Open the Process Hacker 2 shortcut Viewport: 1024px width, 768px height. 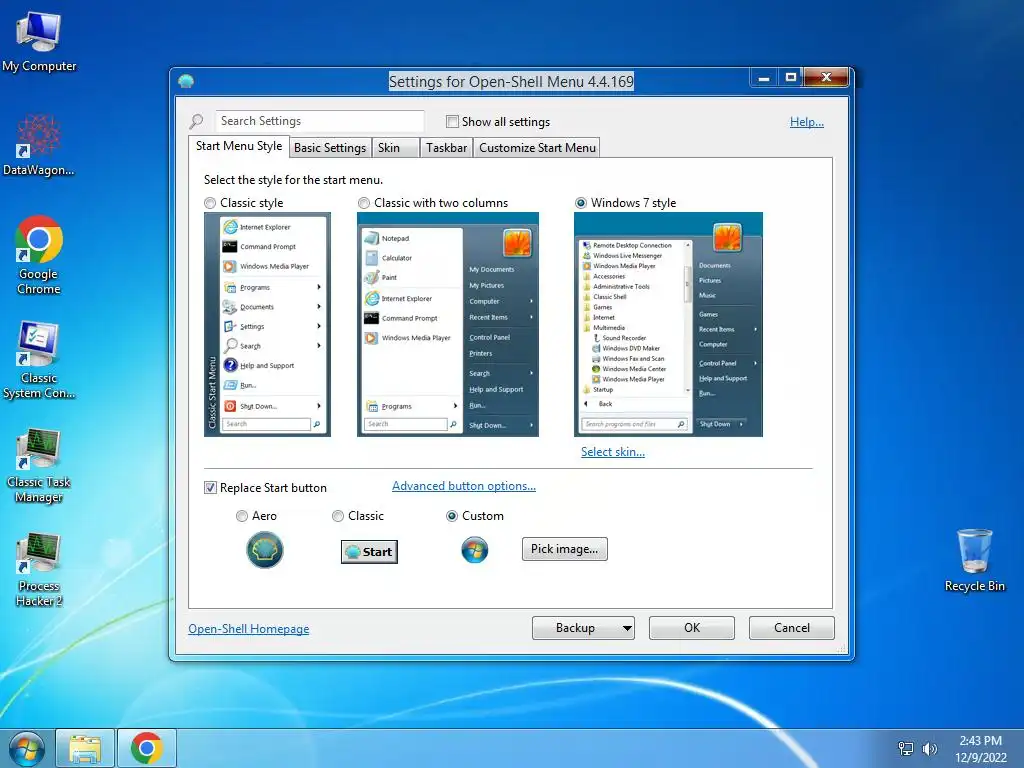[x=39, y=569]
